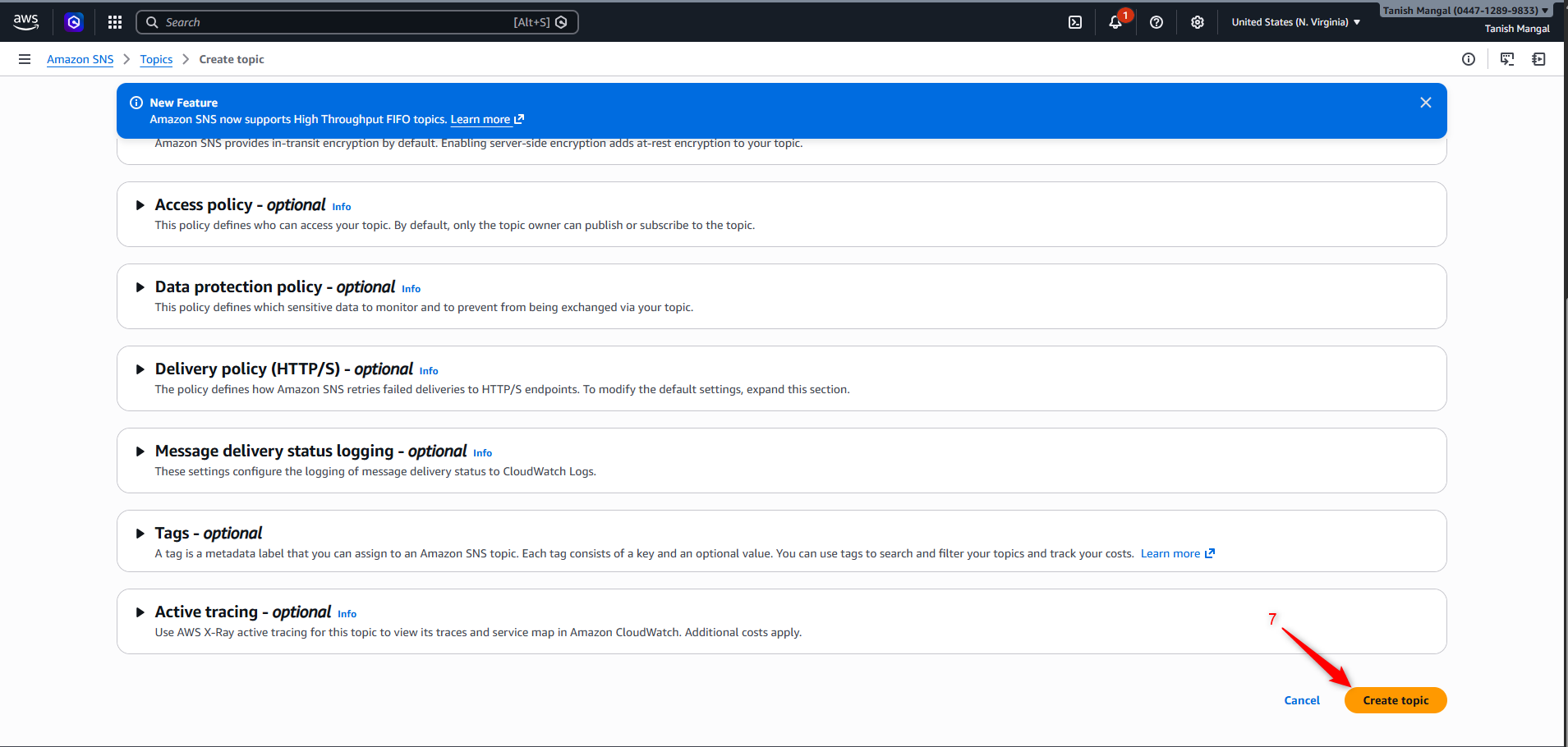Screen dimensions: 1568x747
Task: Open the info panel icon in breadcrumb bar
Action: click(x=1469, y=59)
